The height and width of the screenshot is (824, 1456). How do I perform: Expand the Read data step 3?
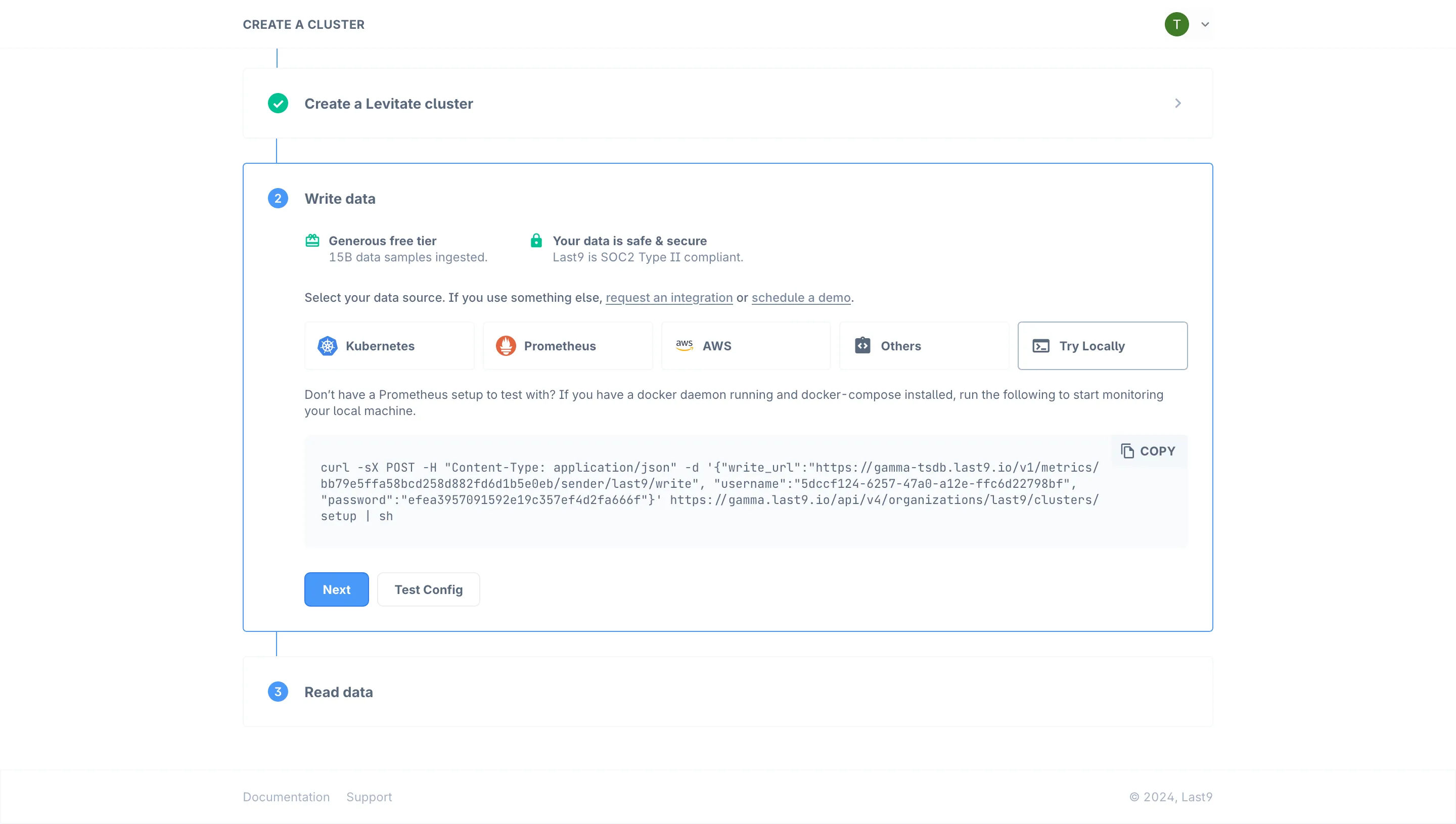(338, 691)
